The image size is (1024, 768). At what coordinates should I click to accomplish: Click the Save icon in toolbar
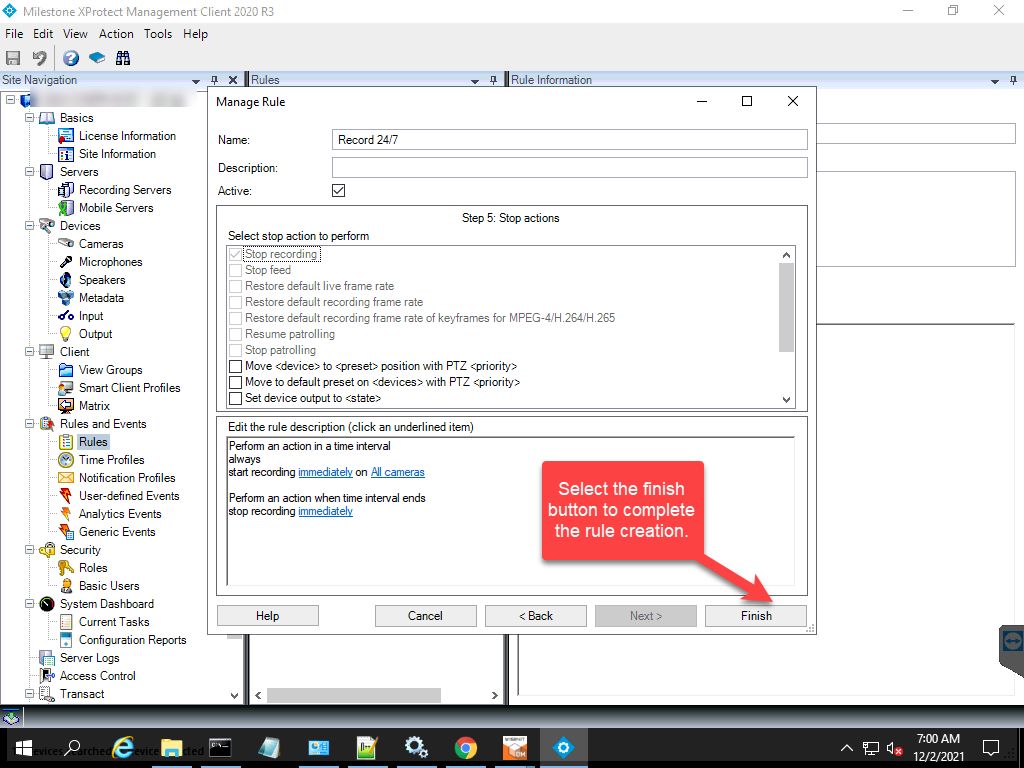(13, 58)
